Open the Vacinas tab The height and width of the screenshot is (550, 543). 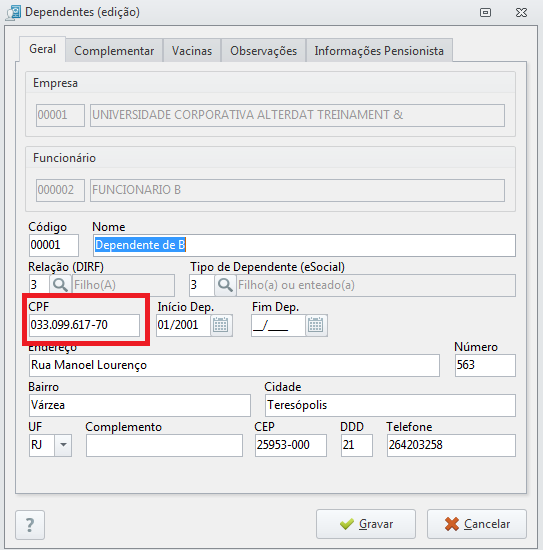192,51
